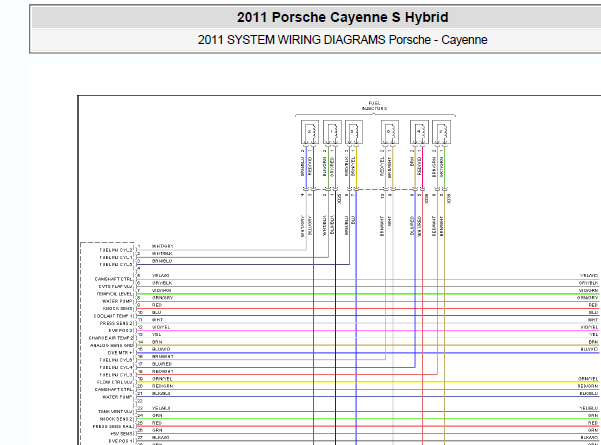Select 'GRN/GRY' wire color at pin 8

(163, 297)
